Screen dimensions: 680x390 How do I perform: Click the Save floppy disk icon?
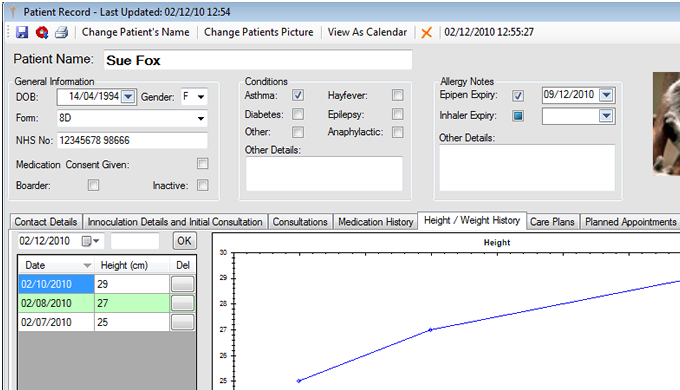pos(22,32)
